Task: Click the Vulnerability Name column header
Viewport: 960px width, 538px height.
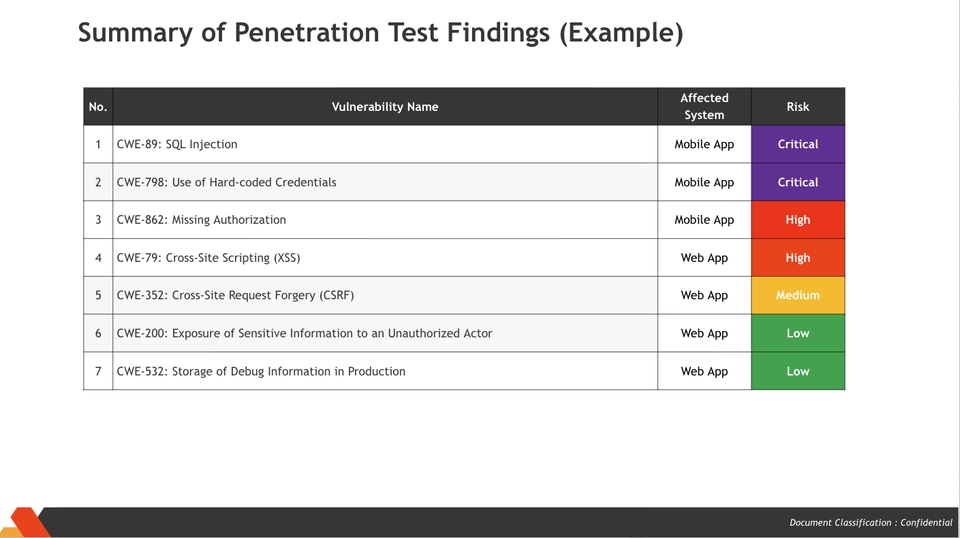Action: 385,107
